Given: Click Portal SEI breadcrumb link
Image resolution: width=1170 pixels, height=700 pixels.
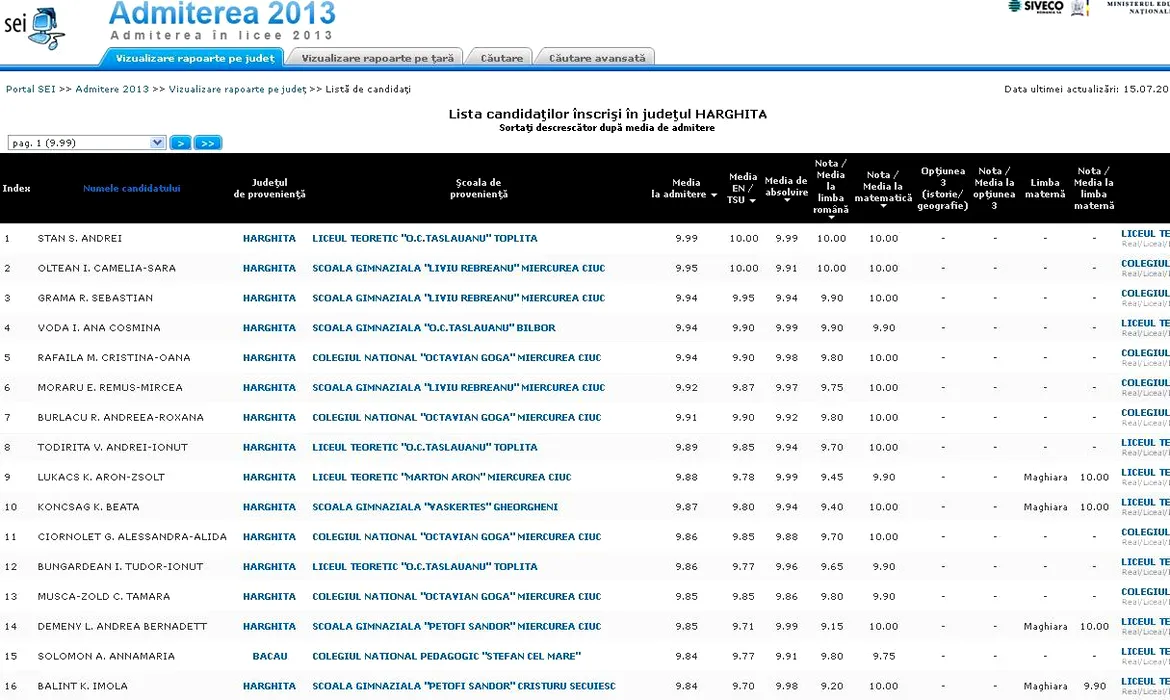Looking at the screenshot, I should pos(30,89).
